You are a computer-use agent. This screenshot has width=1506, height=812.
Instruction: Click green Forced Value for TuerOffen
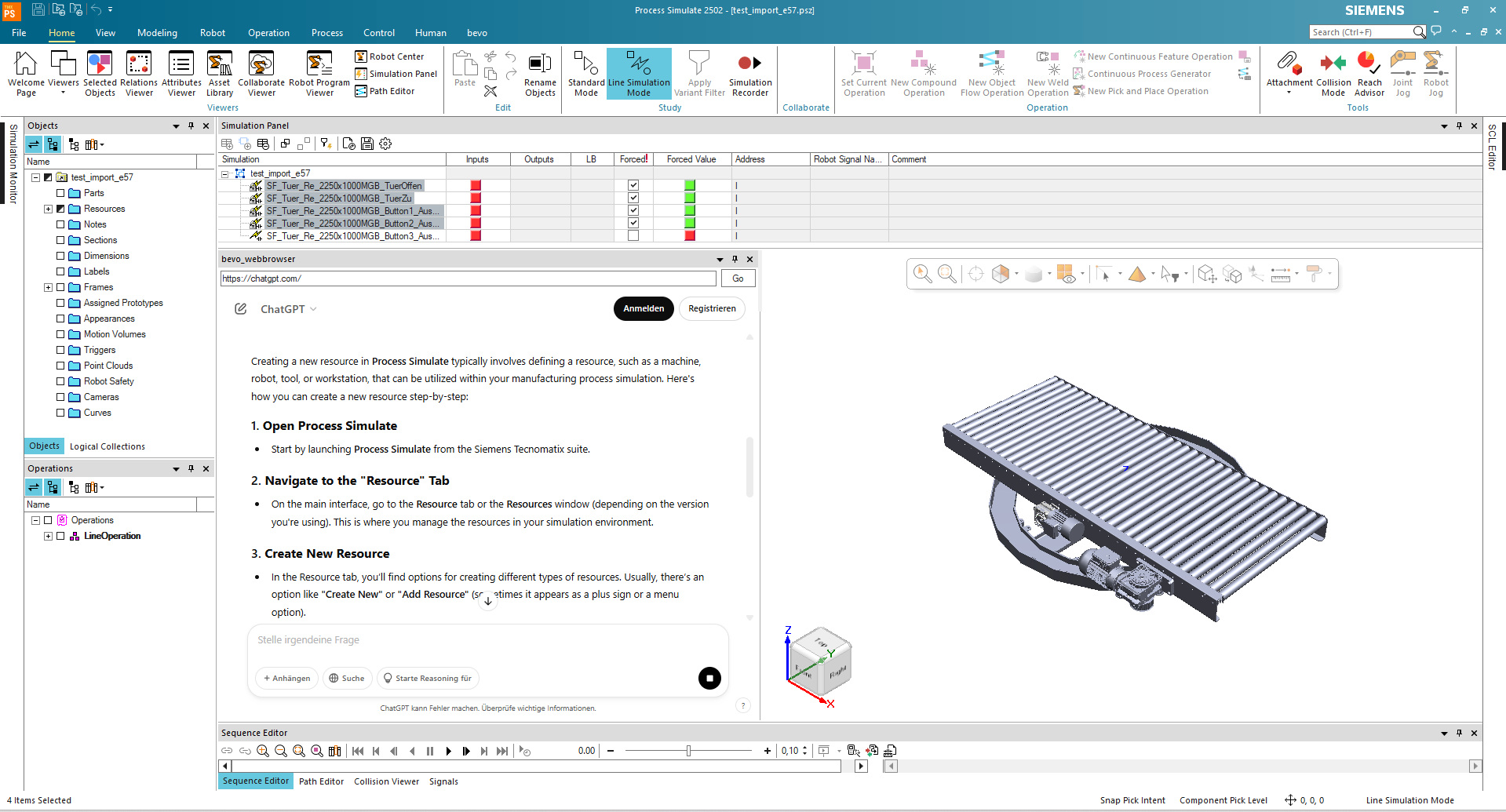click(690, 186)
